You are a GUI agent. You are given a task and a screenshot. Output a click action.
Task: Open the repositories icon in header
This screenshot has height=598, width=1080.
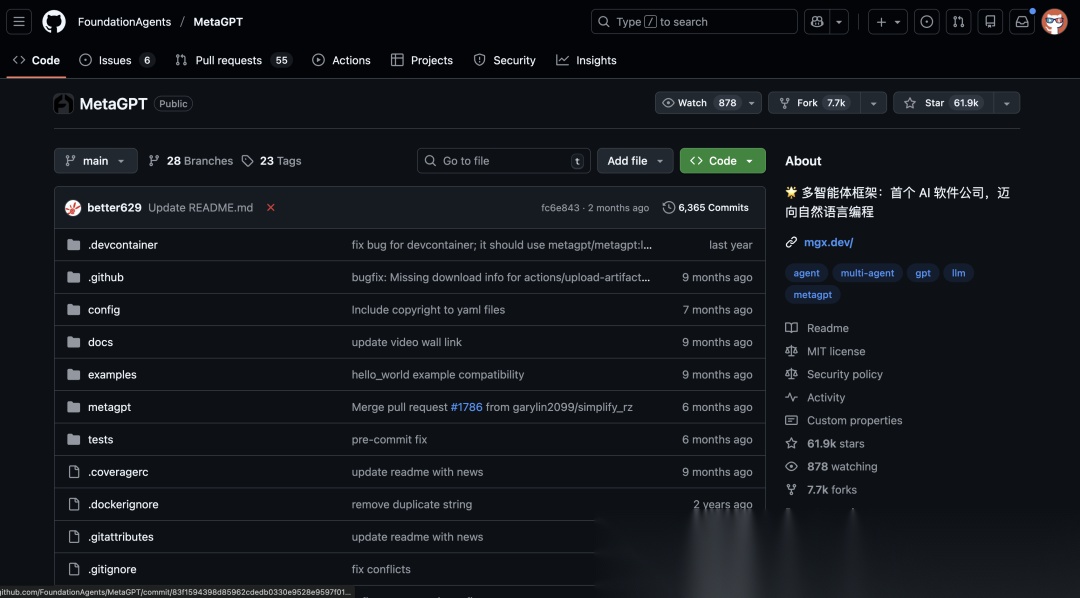pyautogui.click(x=990, y=22)
